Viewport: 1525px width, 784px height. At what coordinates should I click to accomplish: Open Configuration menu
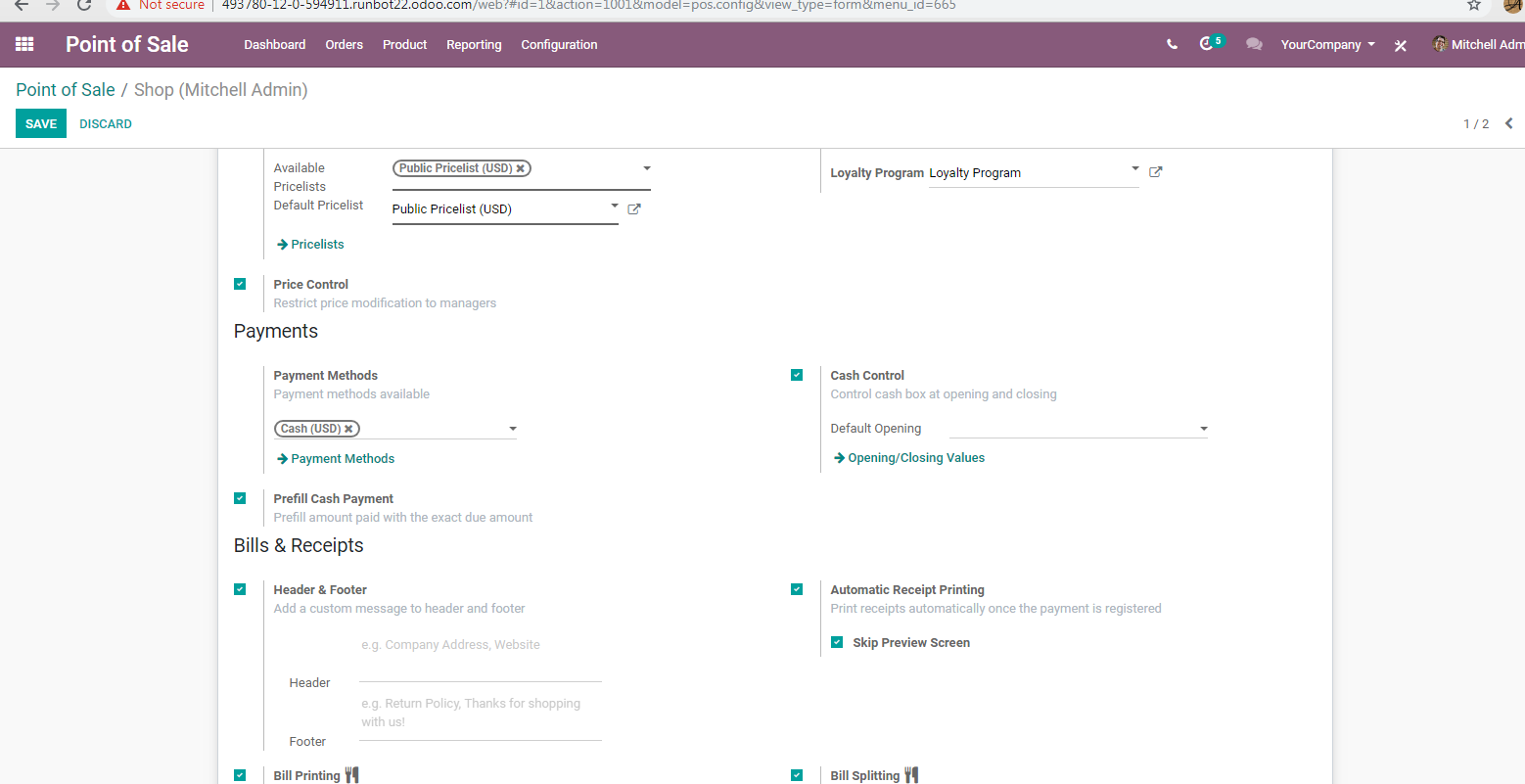click(x=559, y=44)
